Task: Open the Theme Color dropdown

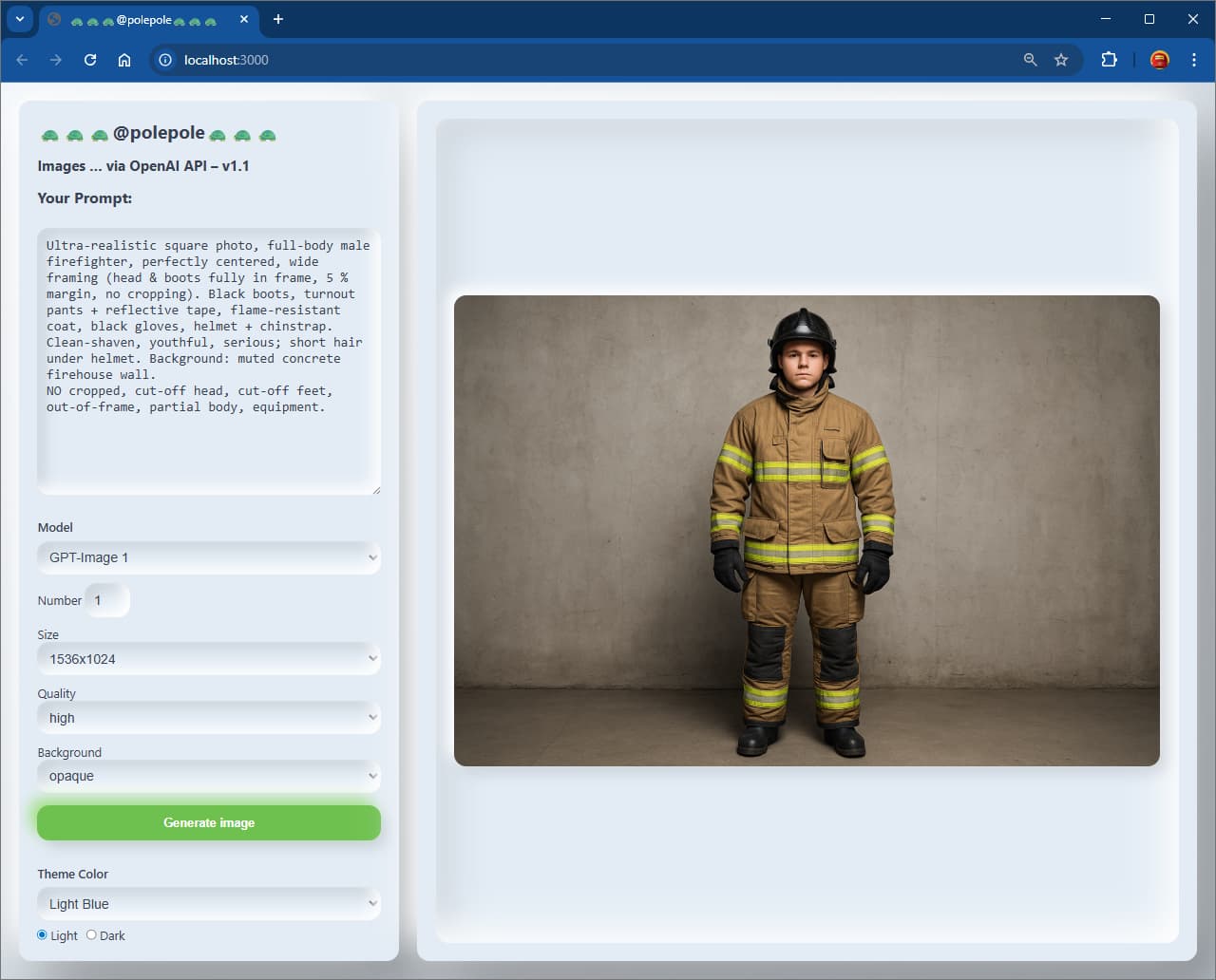Action: (209, 903)
